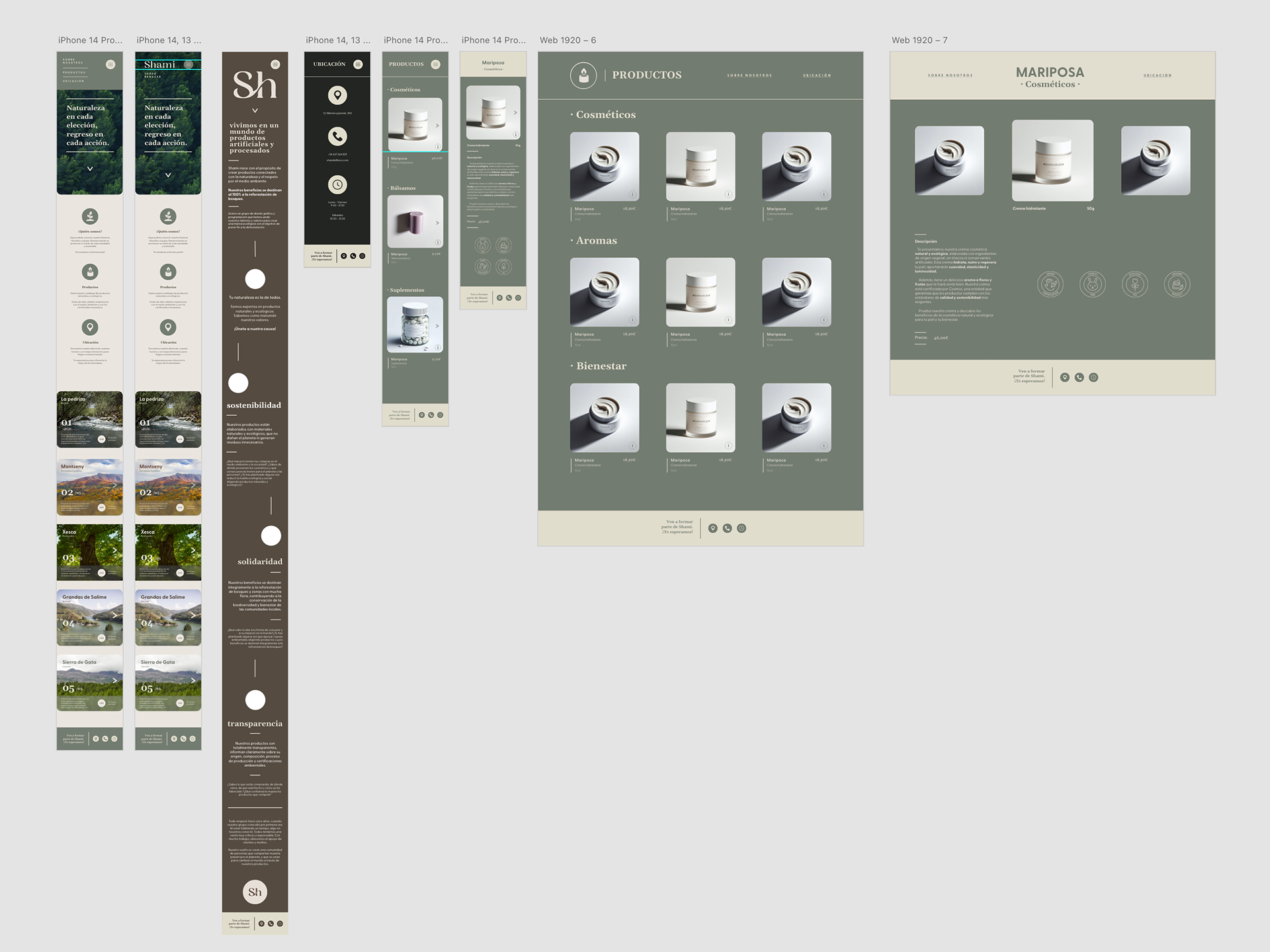Choose PRODUCTOS in the open mobile menu

[74, 72]
